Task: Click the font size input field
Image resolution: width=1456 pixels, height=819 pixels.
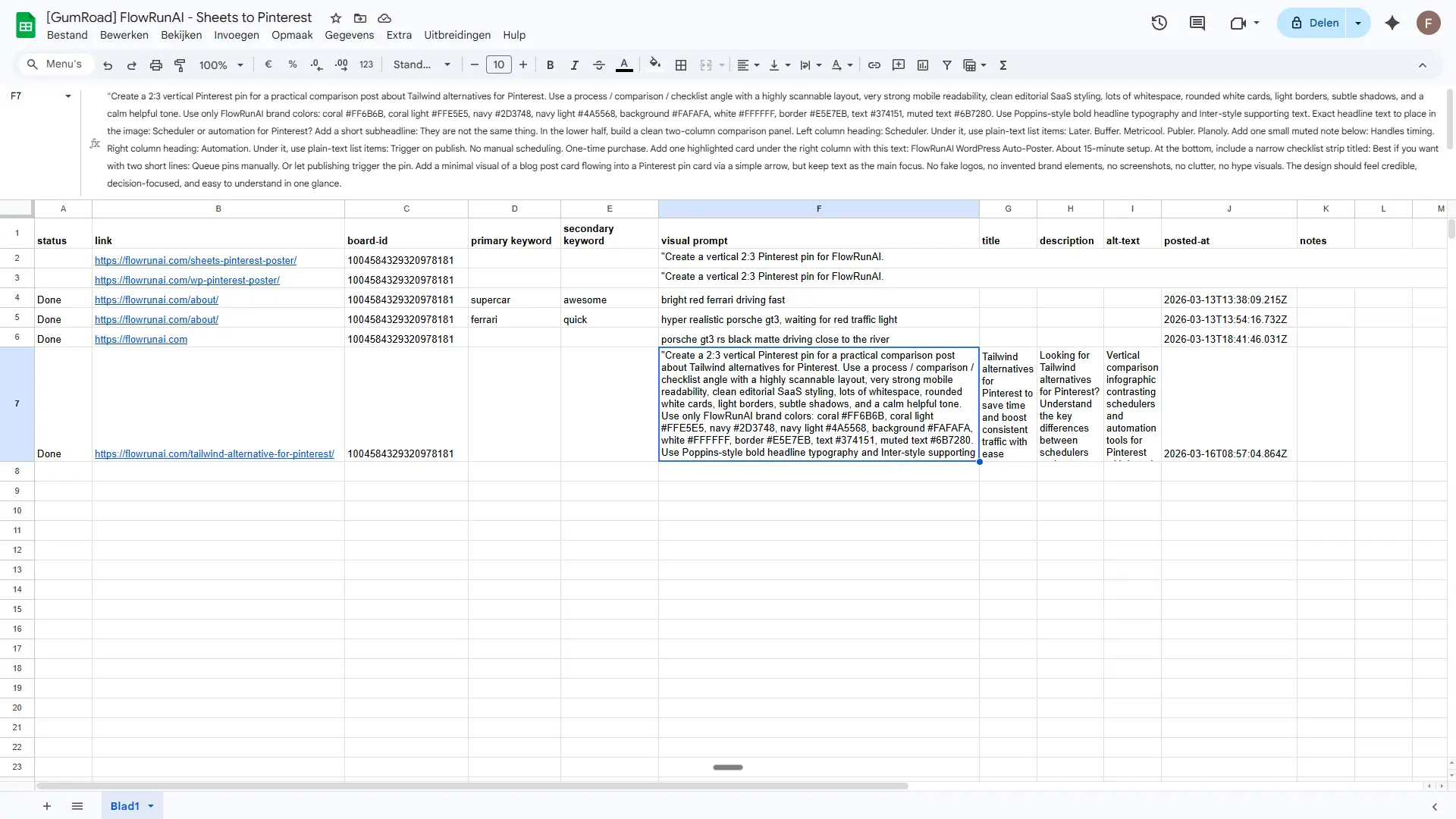Action: click(499, 64)
